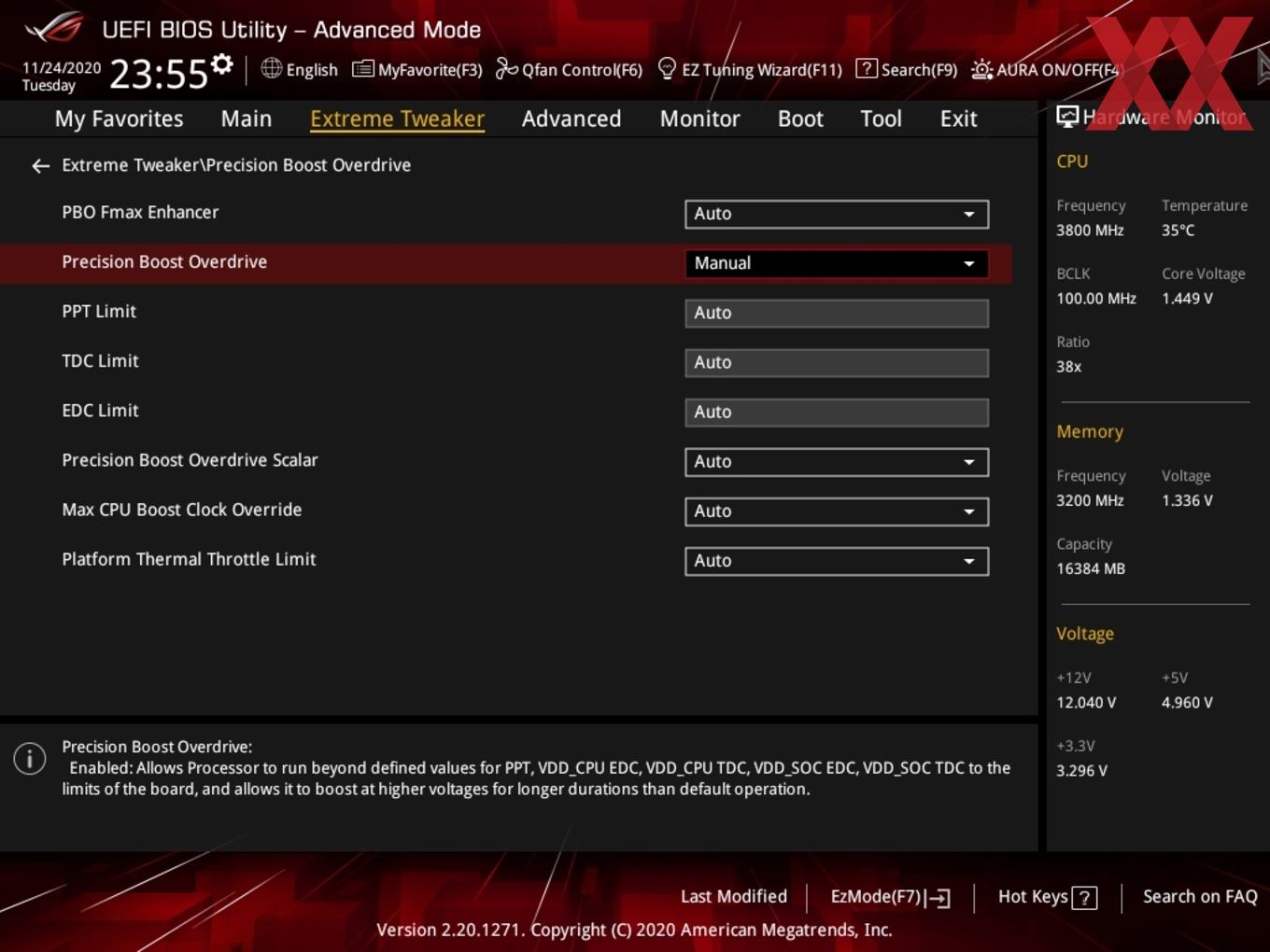Image resolution: width=1270 pixels, height=952 pixels.
Task: Switch to EzMode(F7)
Action: point(890,897)
